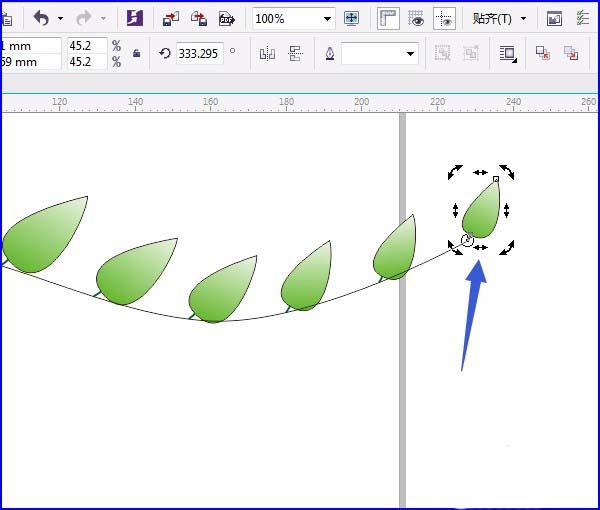600x510 pixels.
Task: Click the width mm field
Action: point(31,46)
